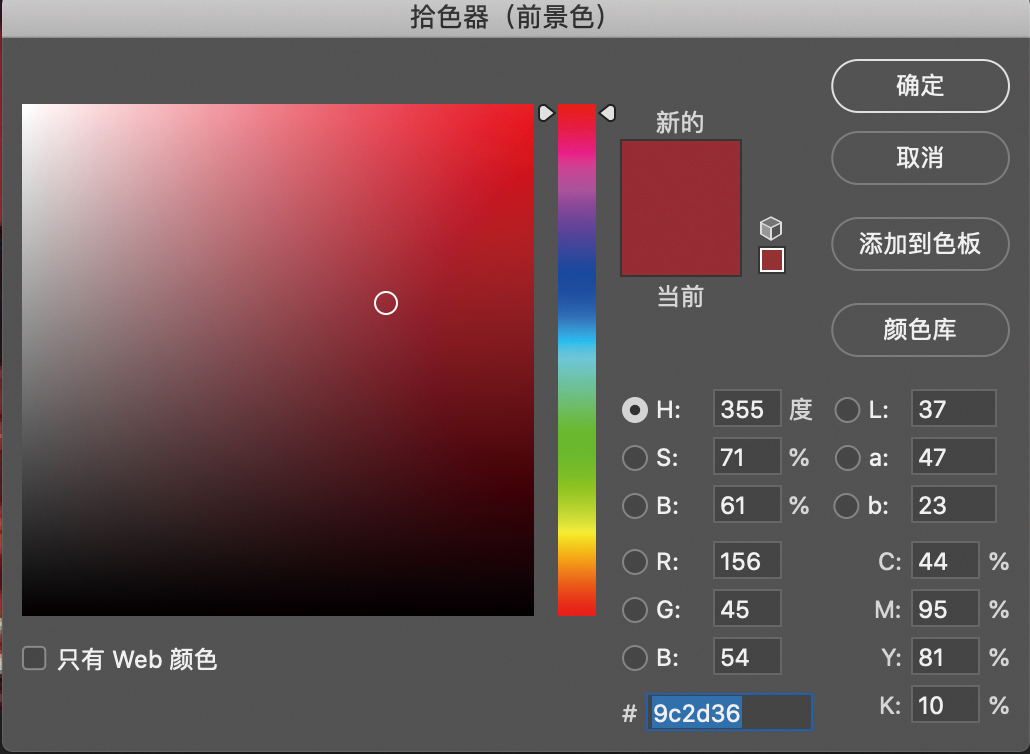
Task: Cancel the dialog with 取消 button
Action: click(x=920, y=158)
